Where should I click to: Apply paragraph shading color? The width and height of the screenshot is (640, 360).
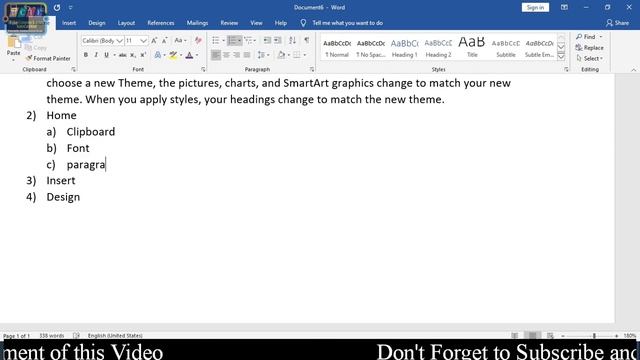[x=281, y=55]
